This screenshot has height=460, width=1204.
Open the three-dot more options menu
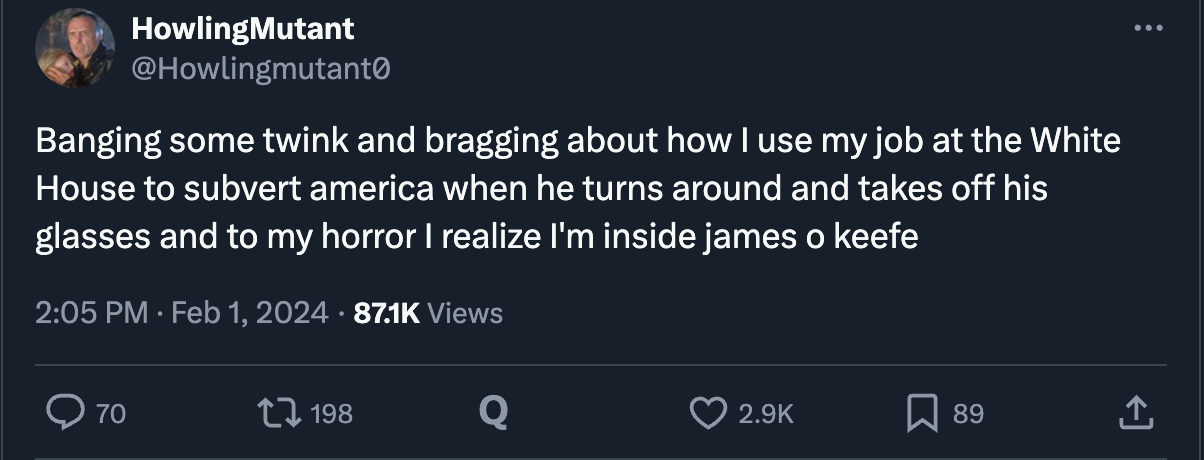click(x=1148, y=27)
